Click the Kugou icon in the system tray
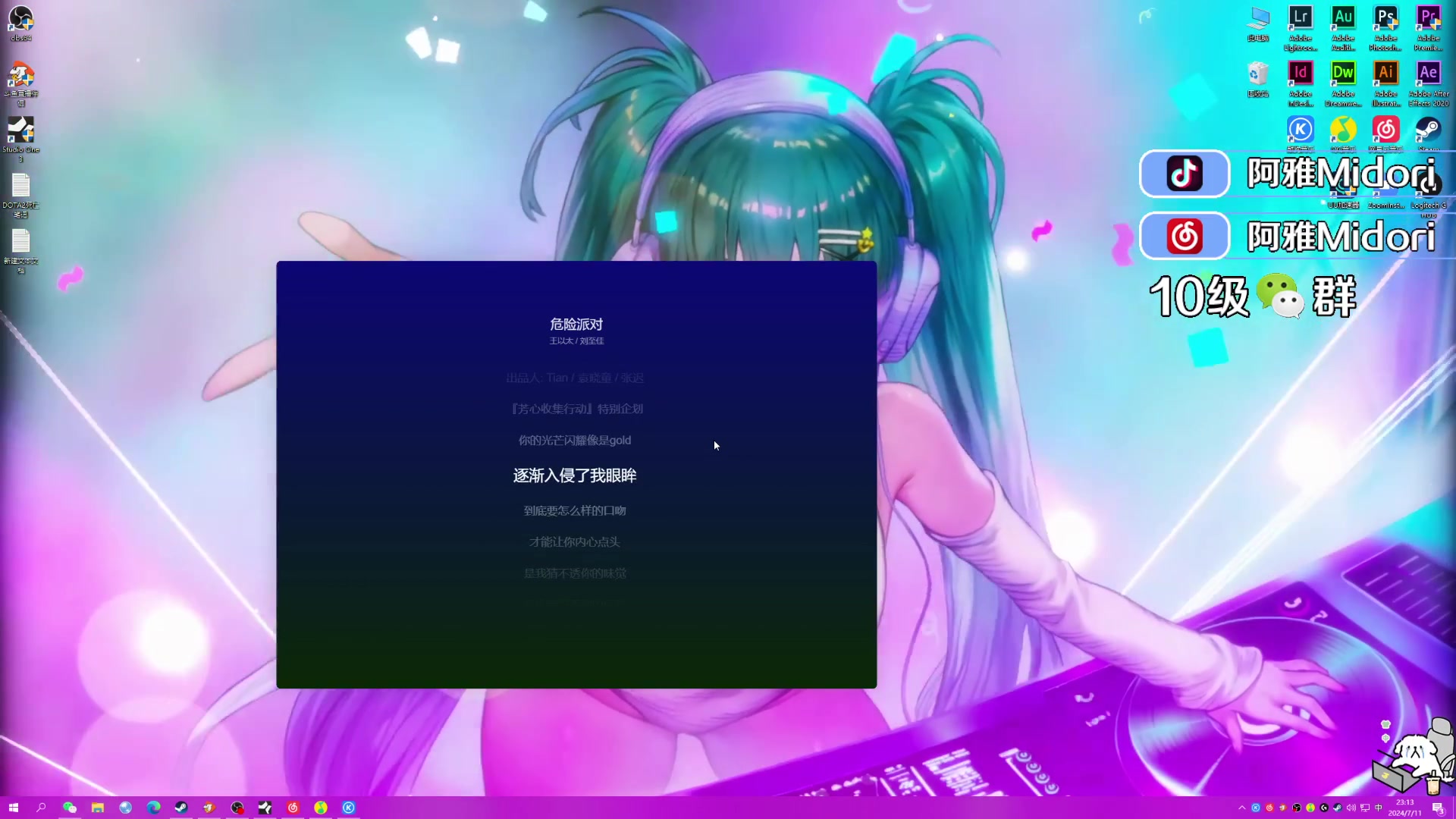The image size is (1456, 819). click(x=1256, y=808)
